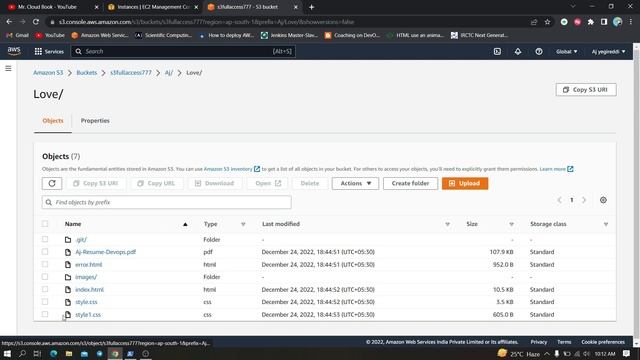Viewport: 640px width, 360px height.
Task: Check the images/ folder row
Action: tap(45, 277)
